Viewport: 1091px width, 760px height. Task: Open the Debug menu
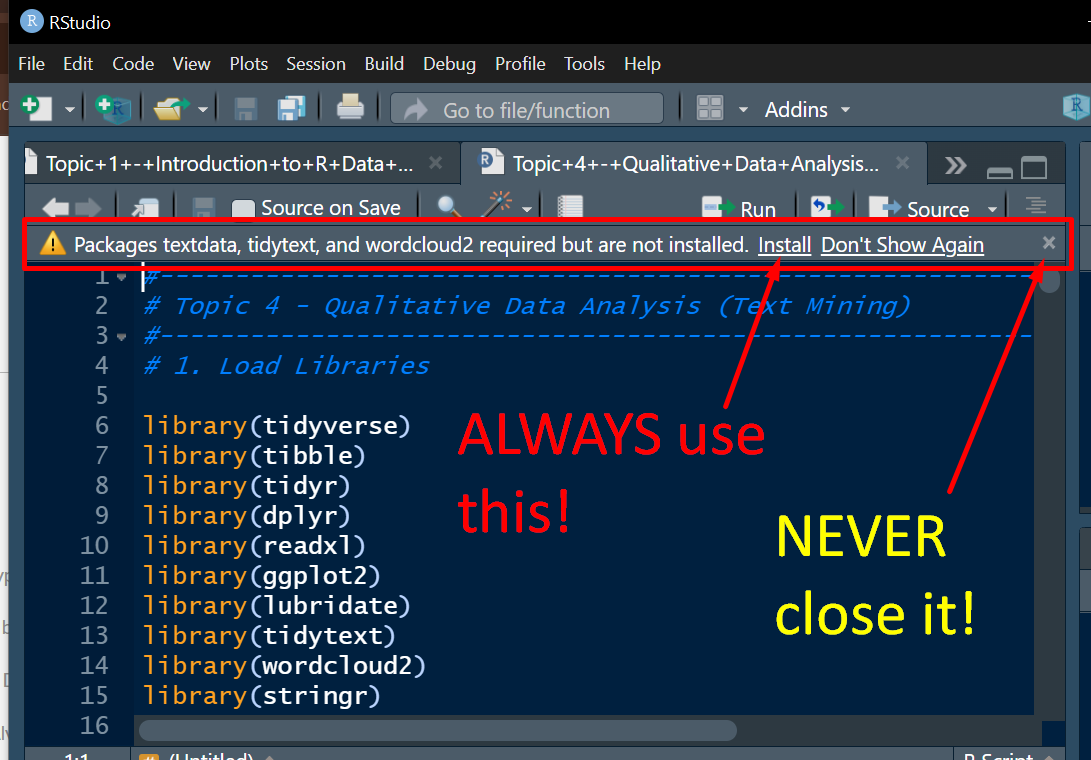tap(449, 64)
